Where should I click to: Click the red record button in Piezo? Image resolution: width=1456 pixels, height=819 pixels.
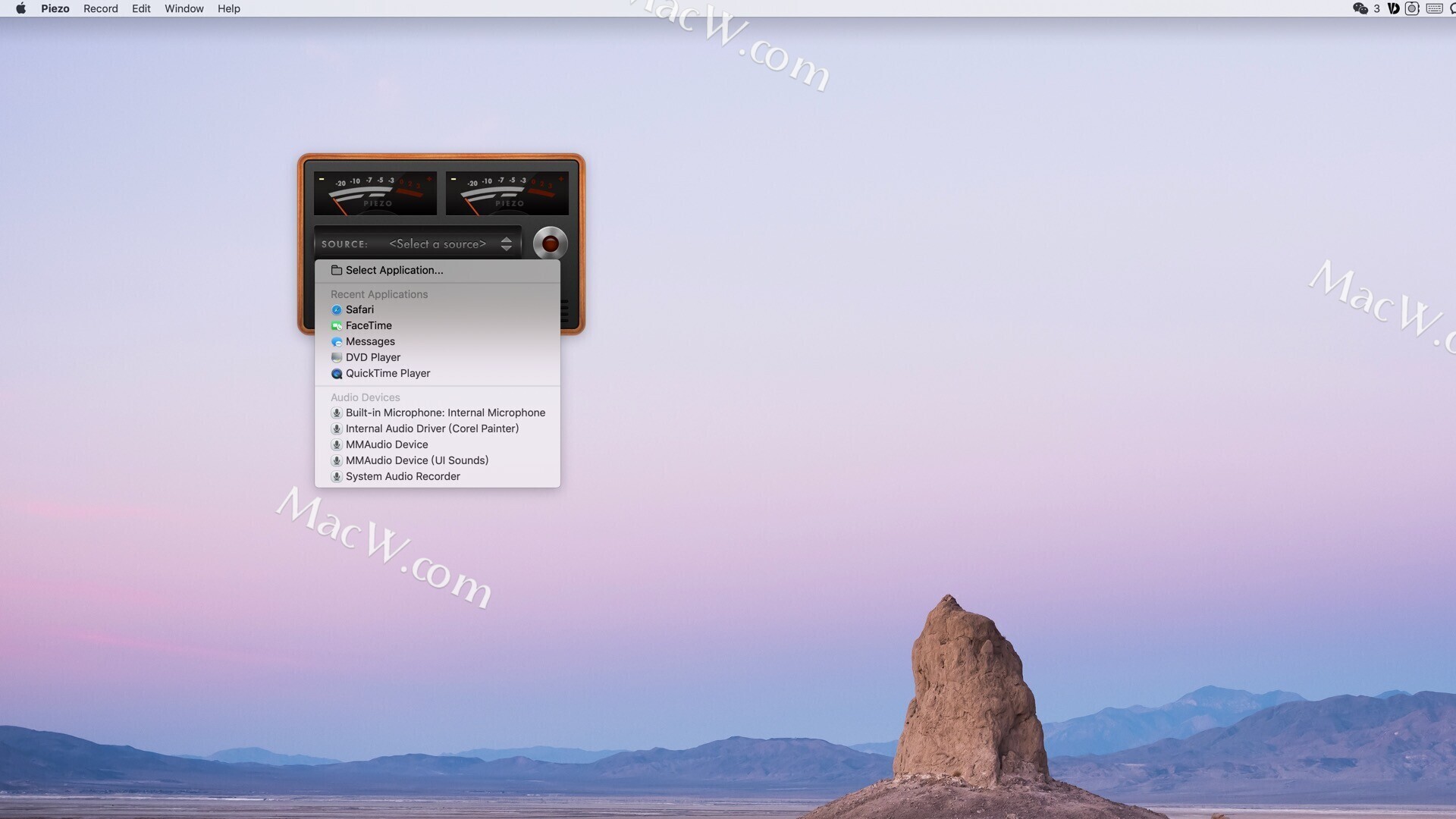click(x=550, y=243)
